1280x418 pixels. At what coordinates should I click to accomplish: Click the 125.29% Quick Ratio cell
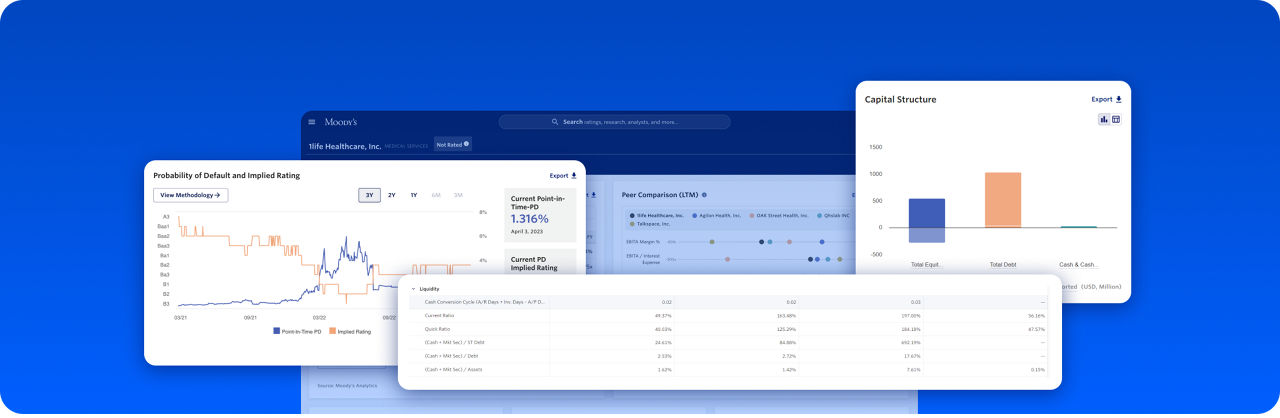[x=786, y=328]
